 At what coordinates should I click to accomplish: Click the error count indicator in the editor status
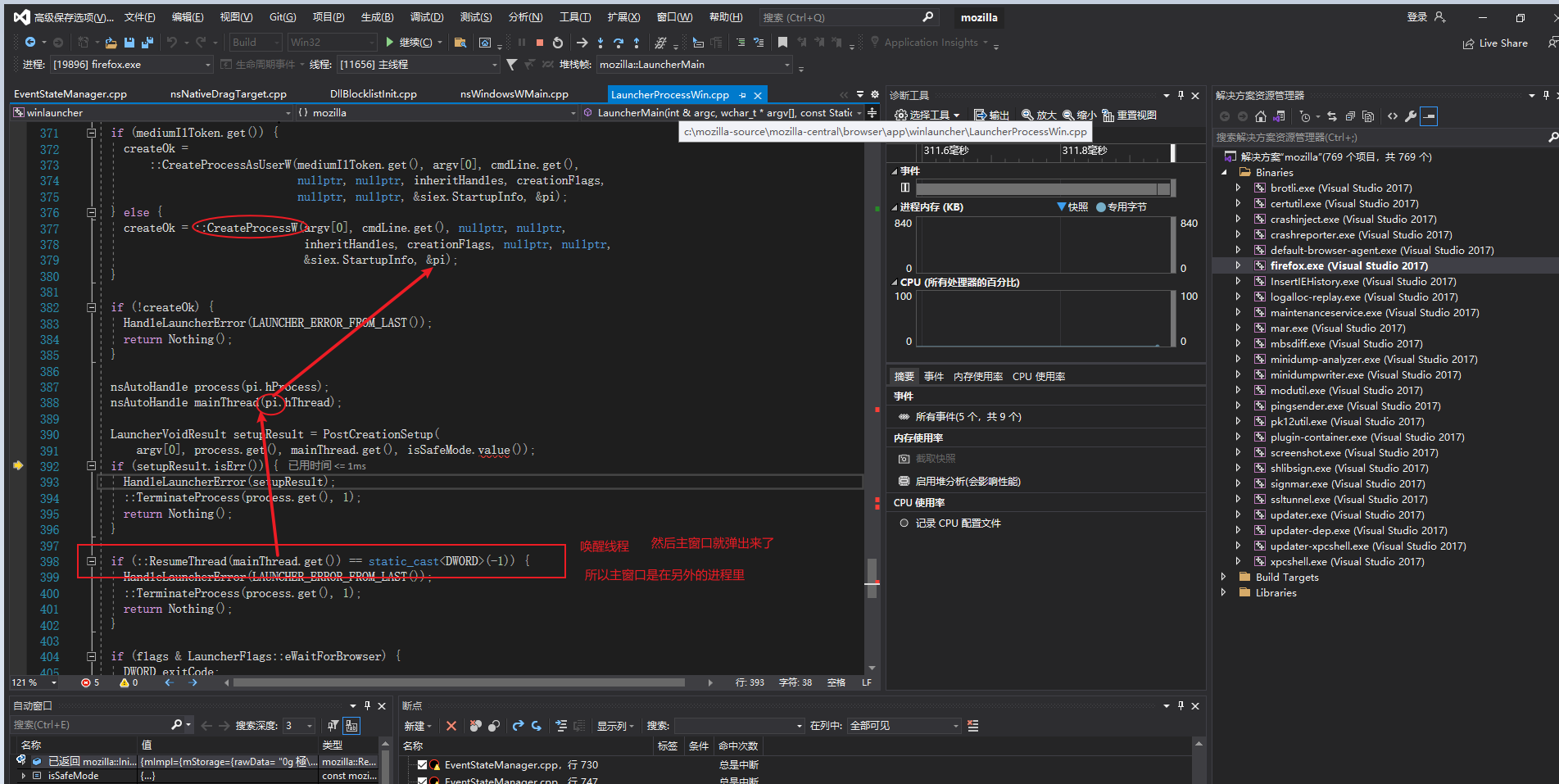[x=90, y=682]
